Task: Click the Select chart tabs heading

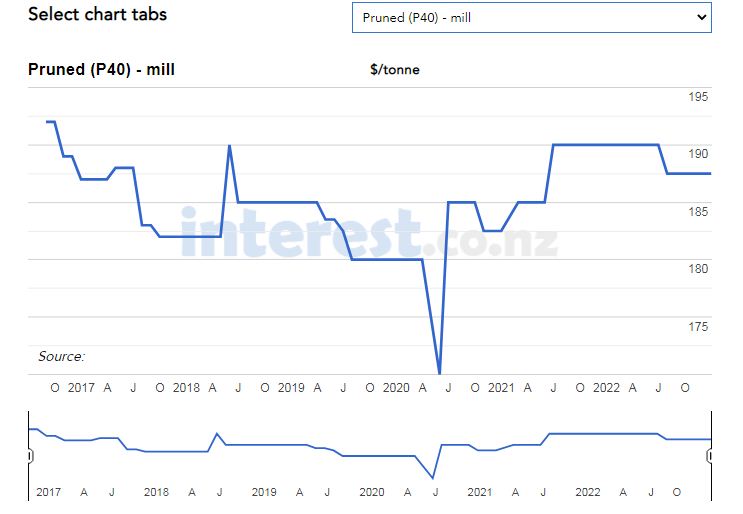Action: point(97,15)
